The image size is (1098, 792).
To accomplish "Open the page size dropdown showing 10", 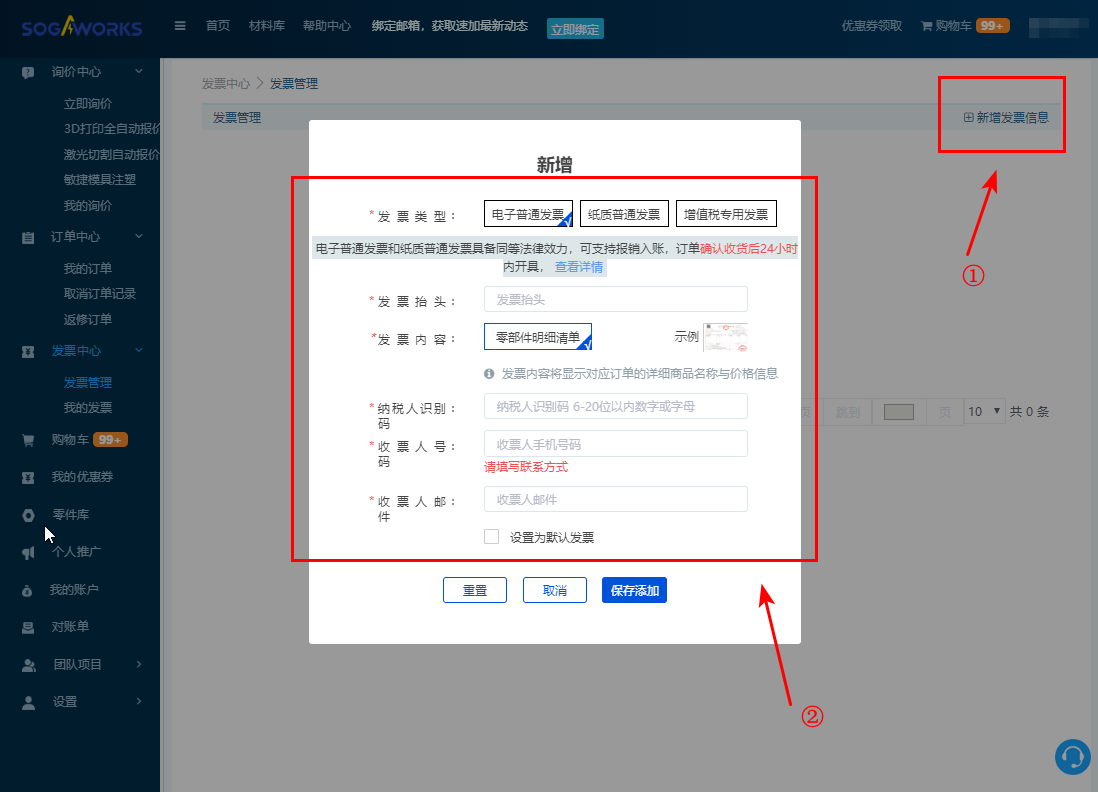I will tap(983, 412).
